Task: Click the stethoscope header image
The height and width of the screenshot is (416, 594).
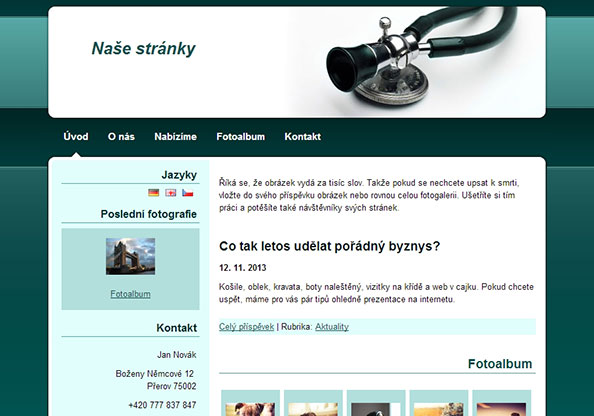Action: coord(417,62)
